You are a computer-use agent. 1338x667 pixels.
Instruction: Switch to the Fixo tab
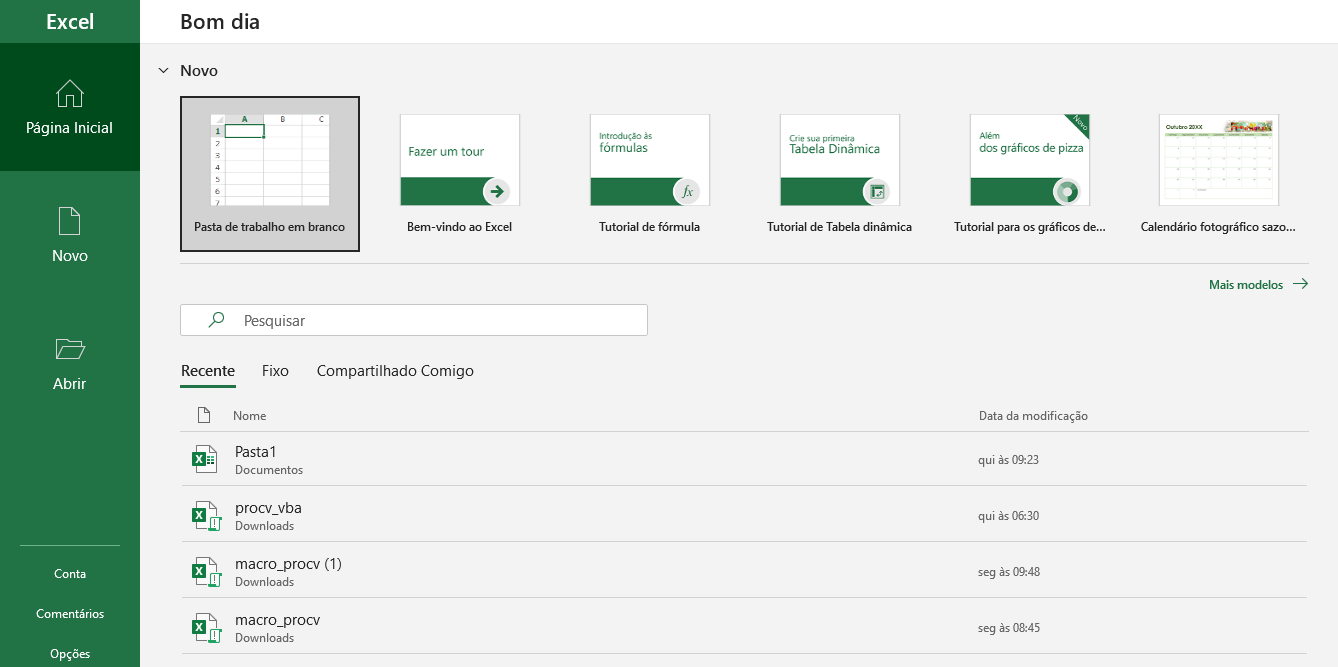coord(275,371)
